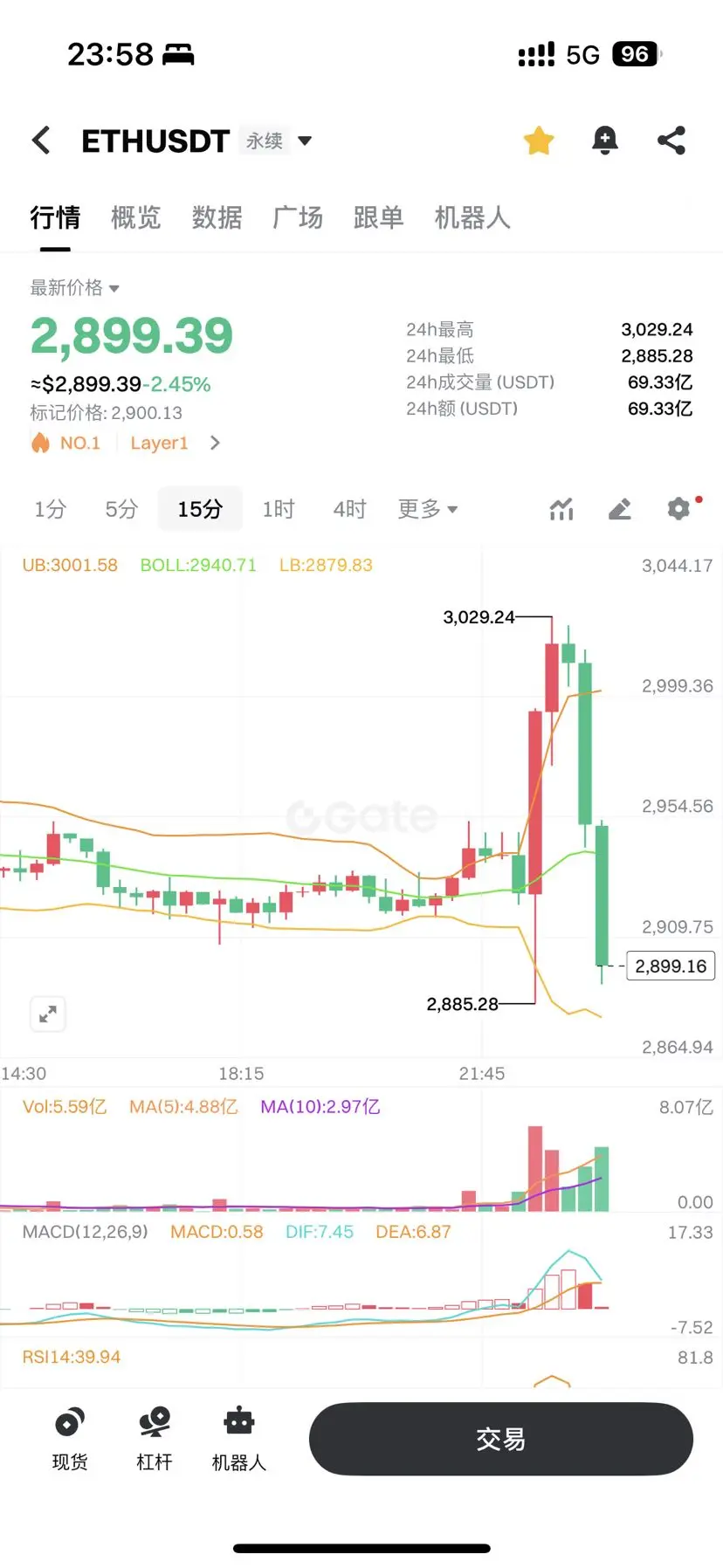
Task: Expand chart to fullscreen
Action: point(48,1014)
